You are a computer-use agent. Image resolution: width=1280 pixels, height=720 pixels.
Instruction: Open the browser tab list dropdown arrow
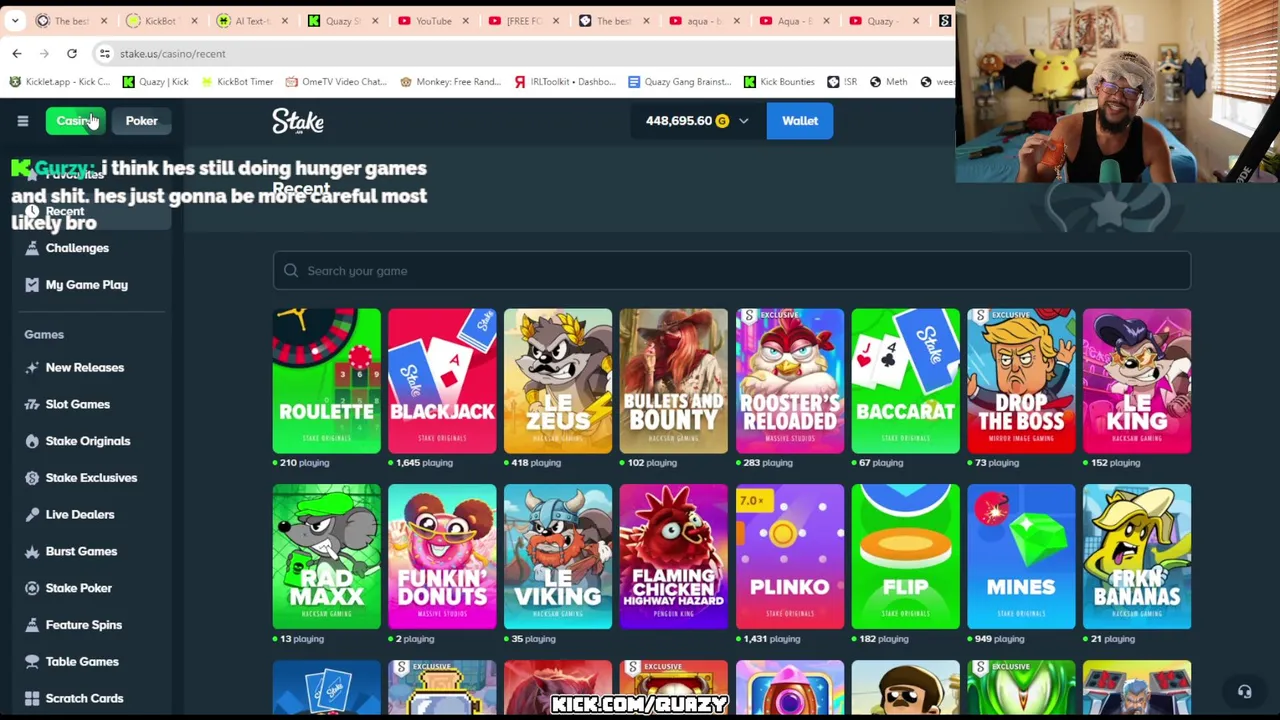[15, 20]
